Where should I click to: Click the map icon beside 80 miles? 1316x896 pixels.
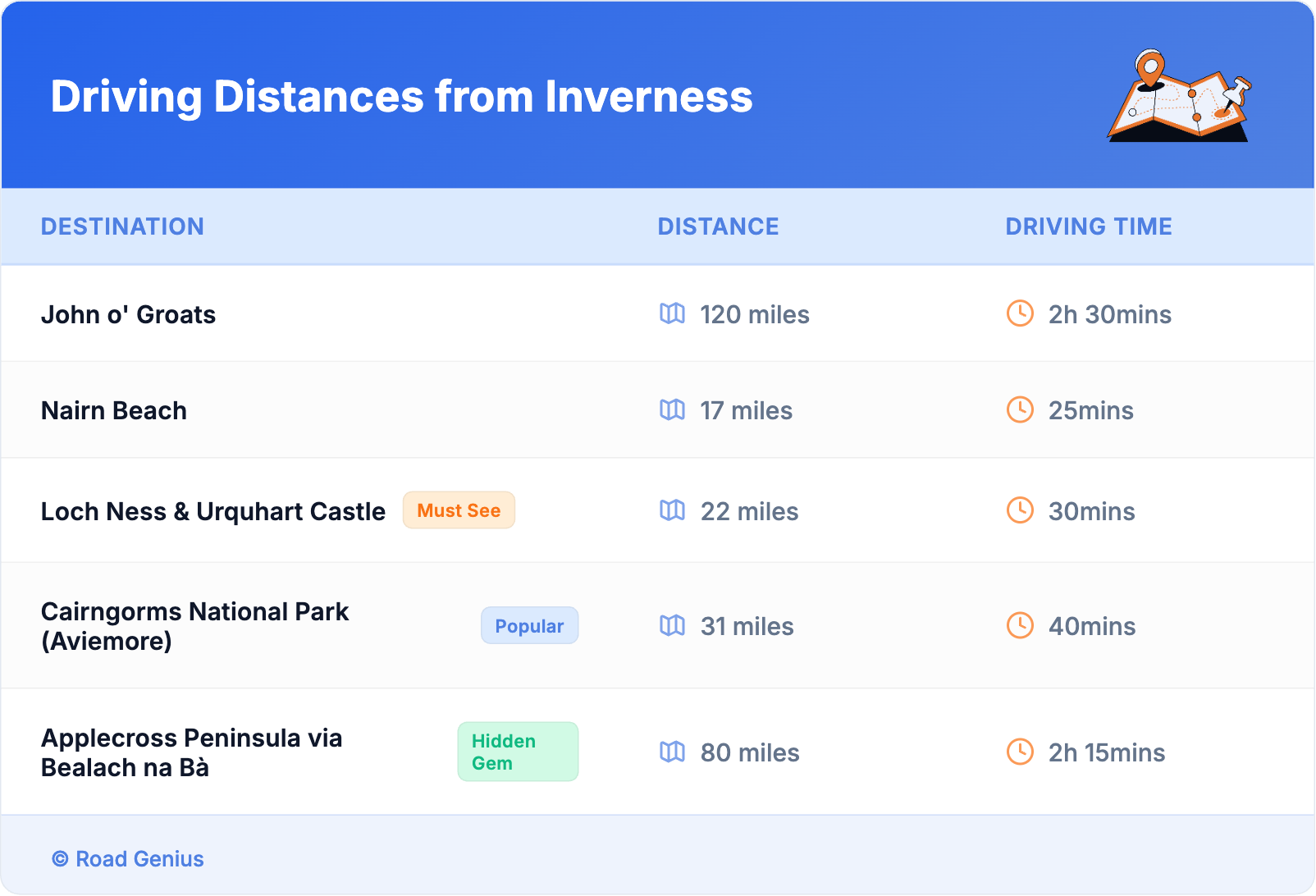point(672,752)
